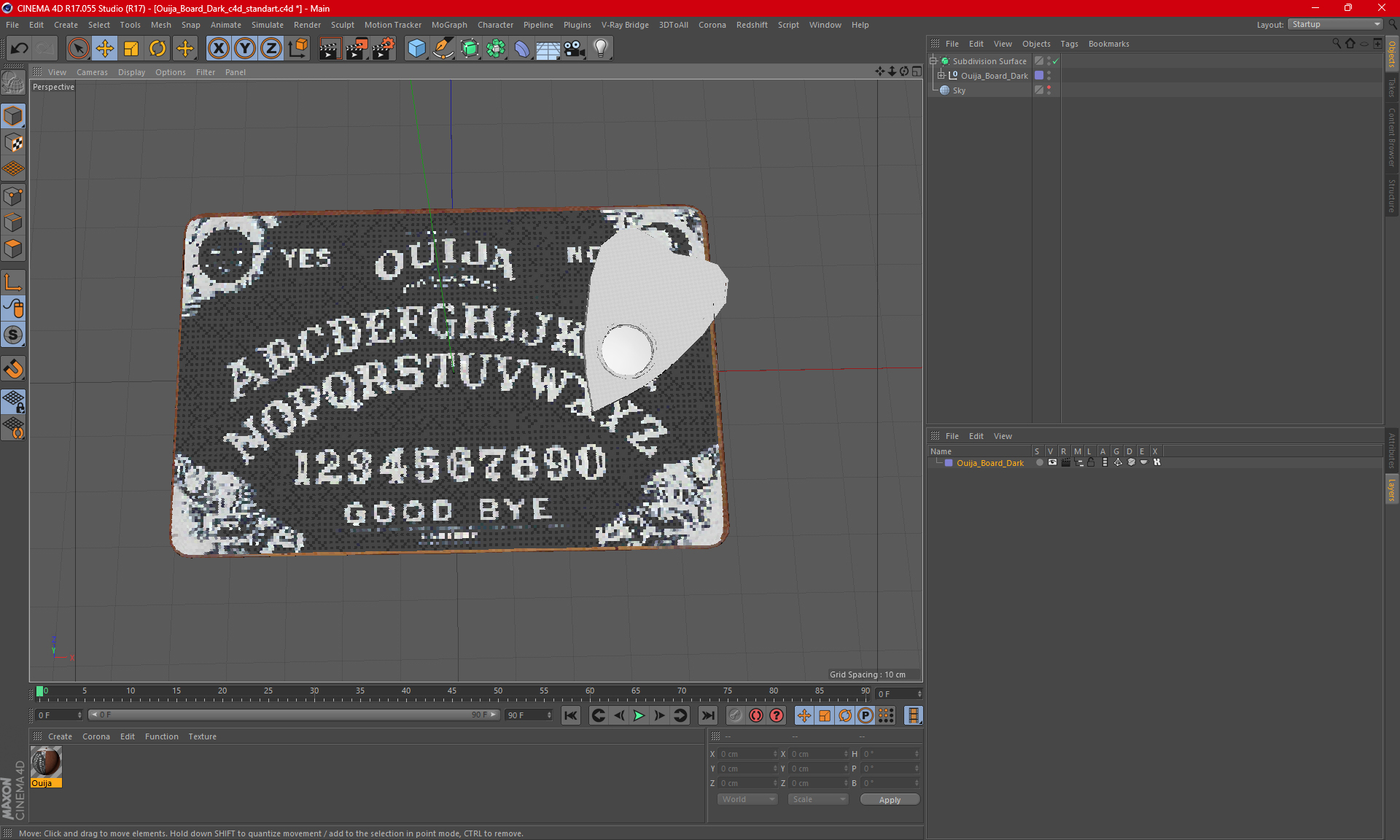1400x840 pixels.
Task: Select the Live Selection tool
Action: [x=78, y=49]
